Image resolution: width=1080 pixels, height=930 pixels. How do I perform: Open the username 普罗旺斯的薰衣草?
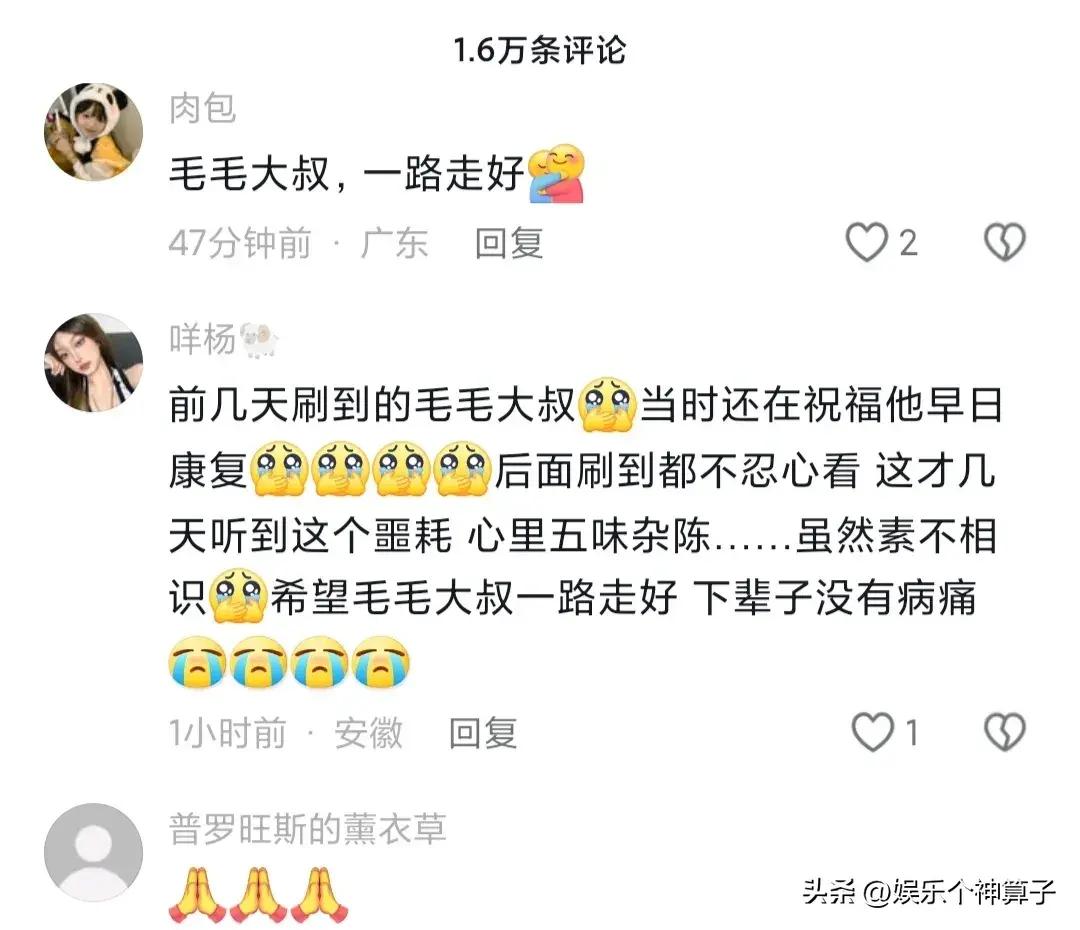pos(308,829)
